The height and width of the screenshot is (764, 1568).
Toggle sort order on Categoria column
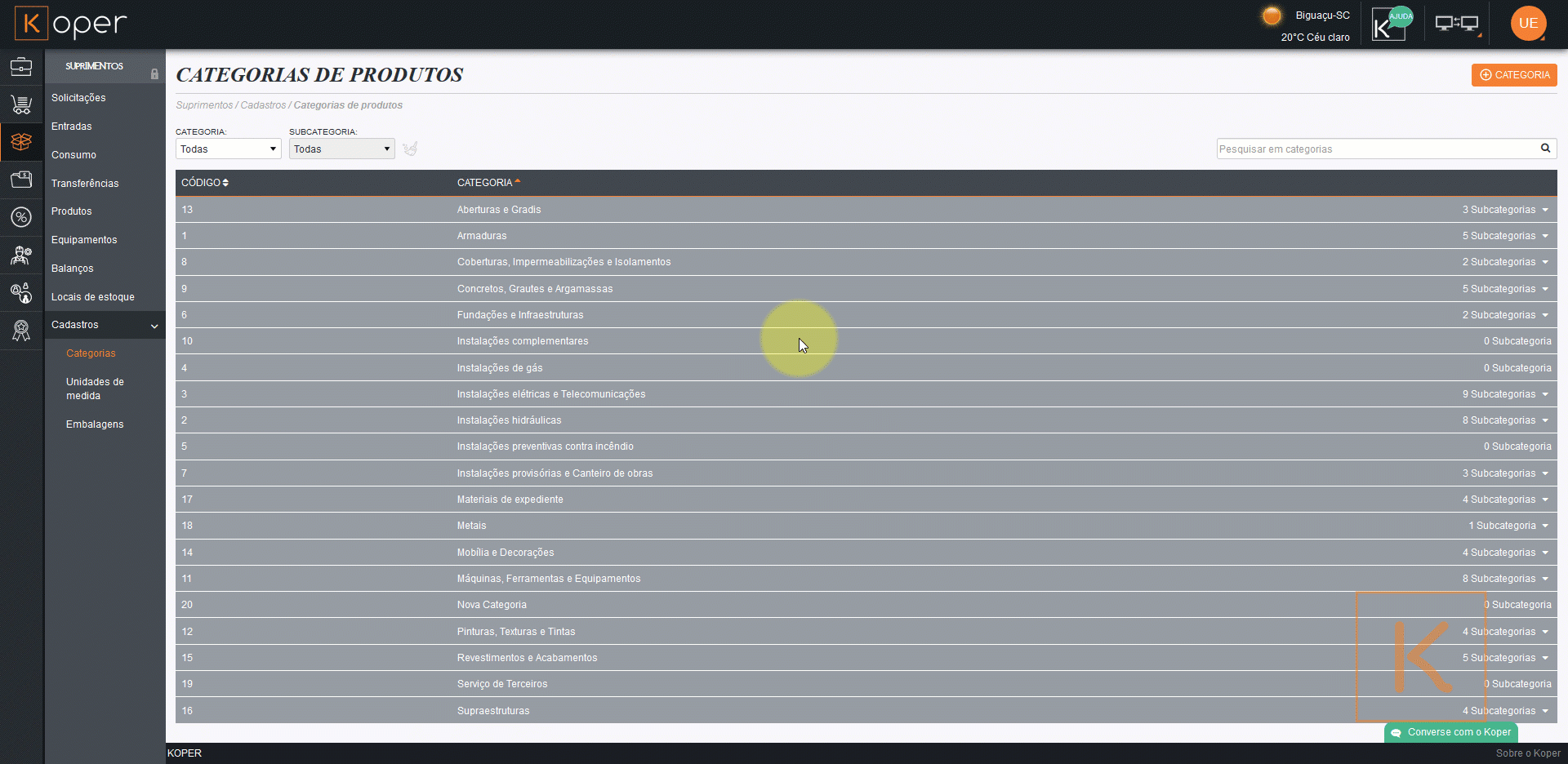488,183
